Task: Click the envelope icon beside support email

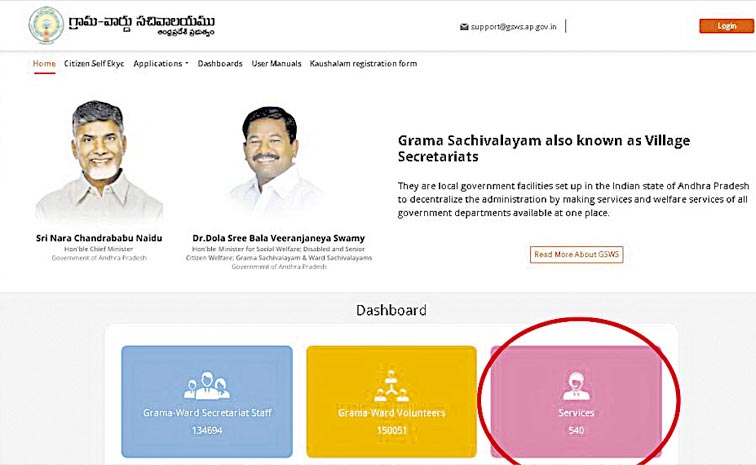Action: point(464,27)
